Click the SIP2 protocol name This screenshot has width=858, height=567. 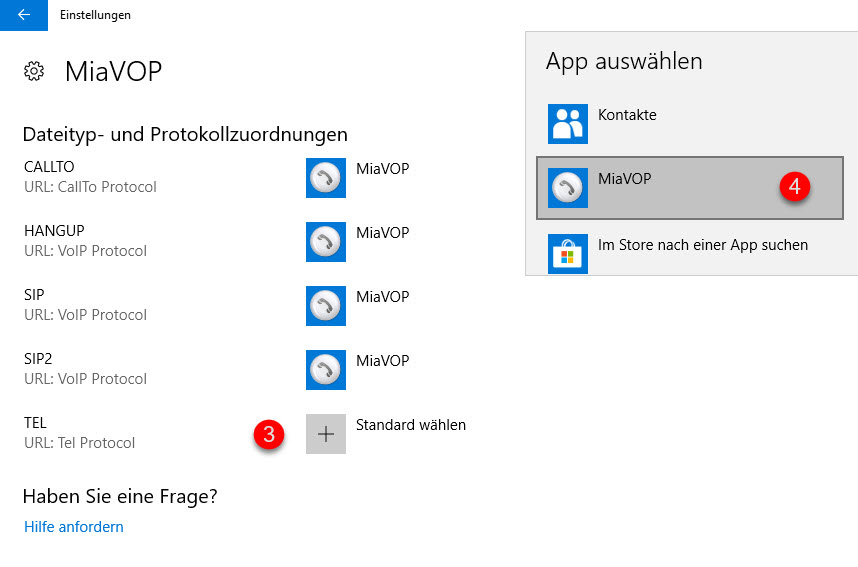[38, 359]
